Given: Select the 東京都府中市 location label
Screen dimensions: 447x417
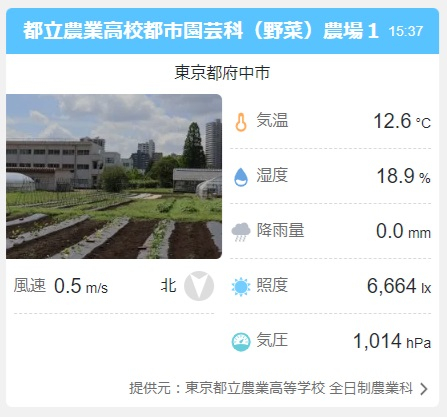Looking at the screenshot, I should pos(222,73).
